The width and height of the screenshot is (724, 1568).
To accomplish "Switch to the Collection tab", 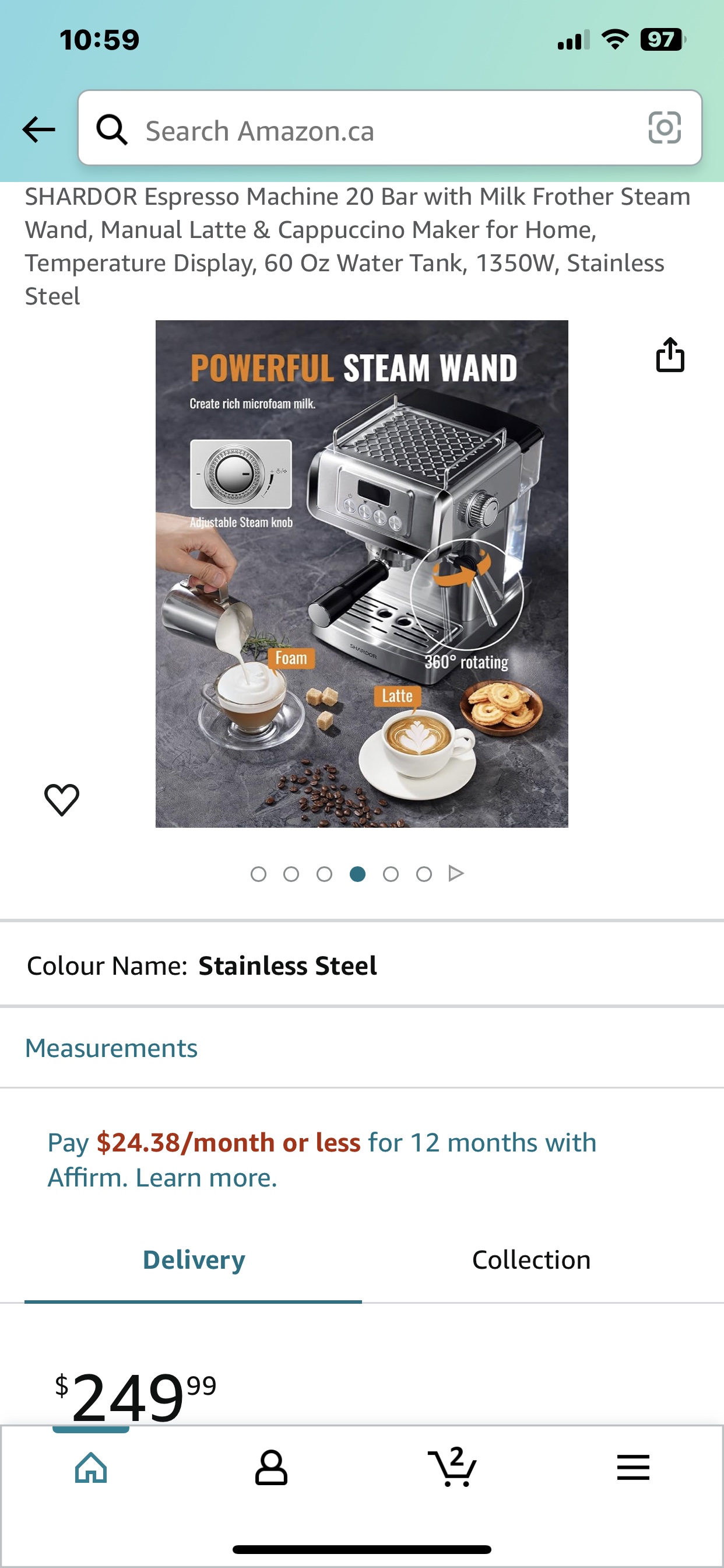I will [x=531, y=1259].
